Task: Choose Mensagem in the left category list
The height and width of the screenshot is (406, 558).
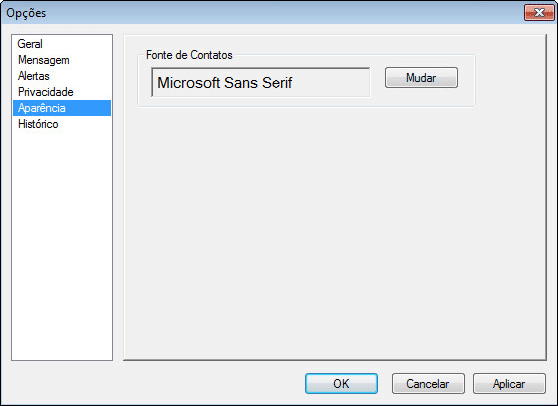Action: coord(43,60)
